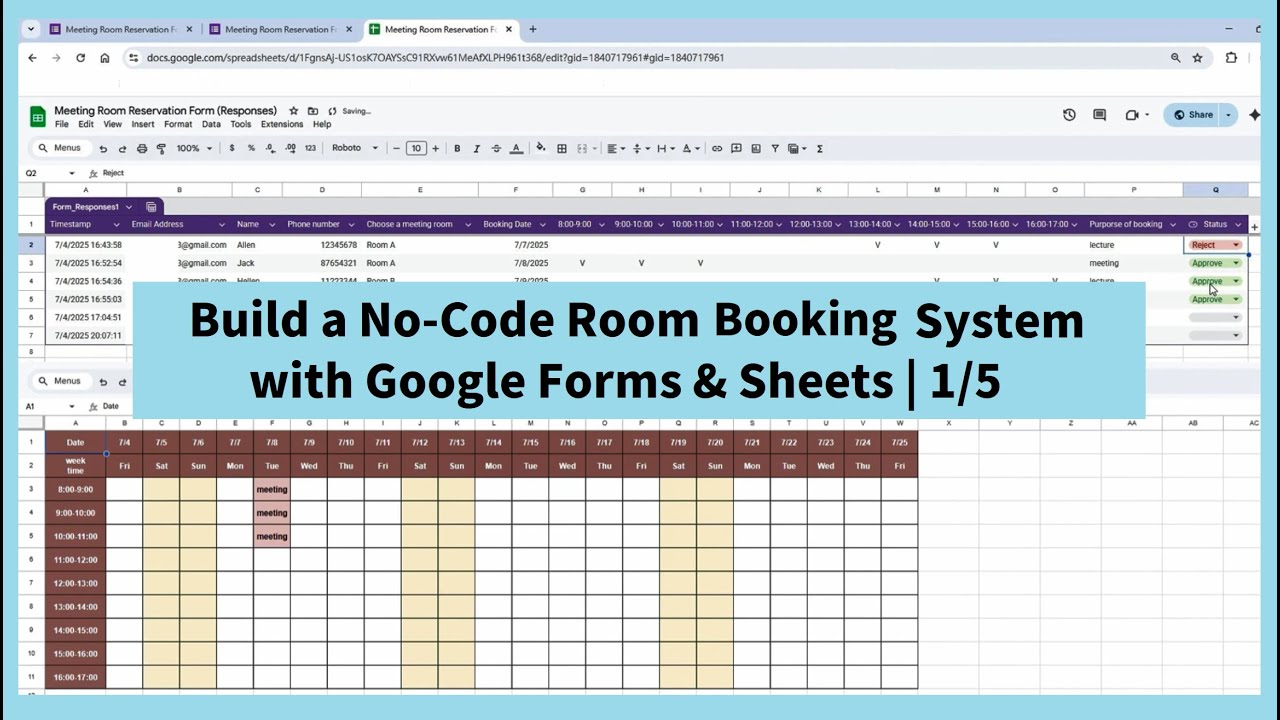Reload the browser page
1280x720 pixels.
tap(81, 58)
